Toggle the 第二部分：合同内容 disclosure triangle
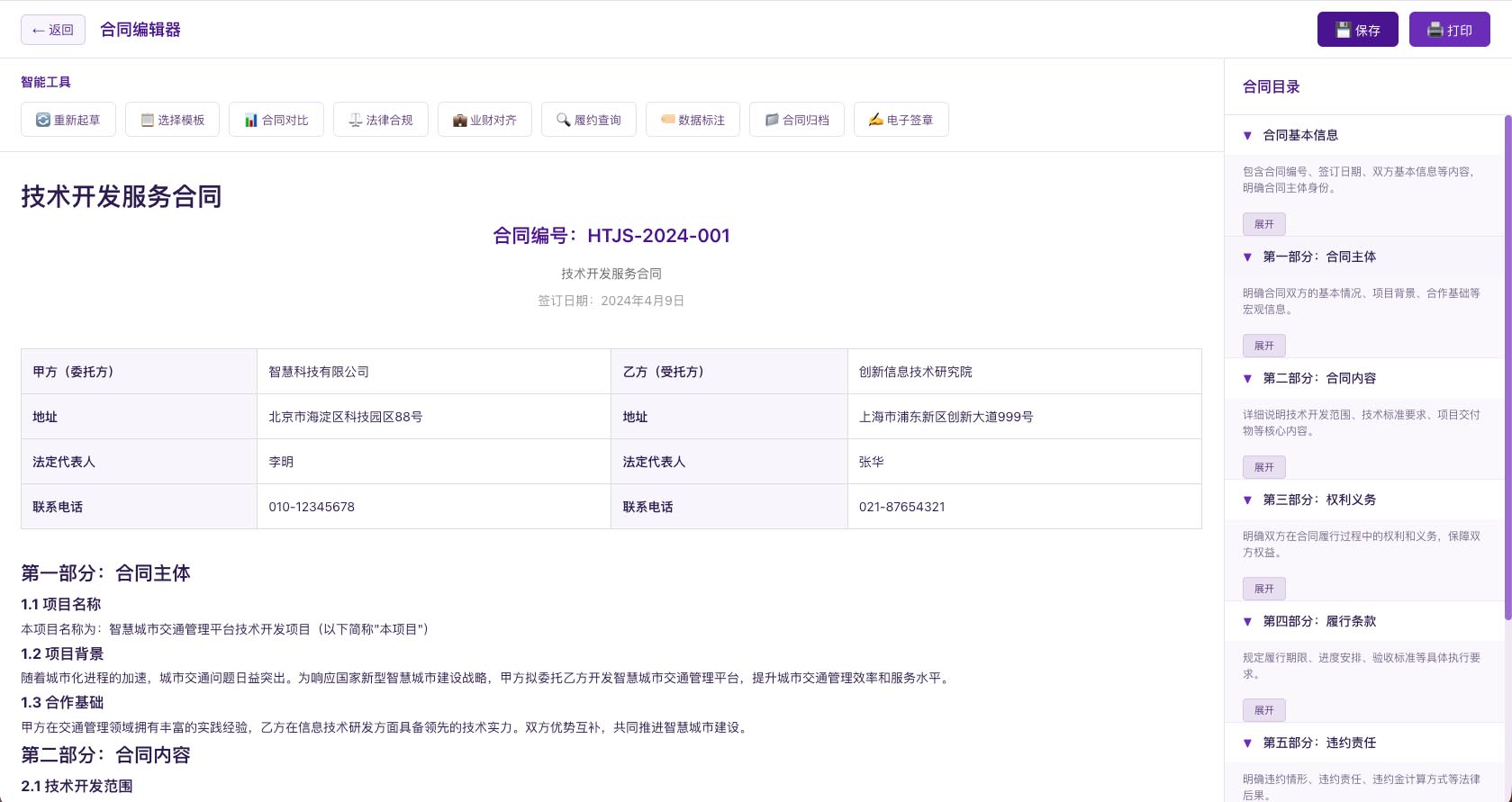1512x802 pixels. click(1247, 379)
